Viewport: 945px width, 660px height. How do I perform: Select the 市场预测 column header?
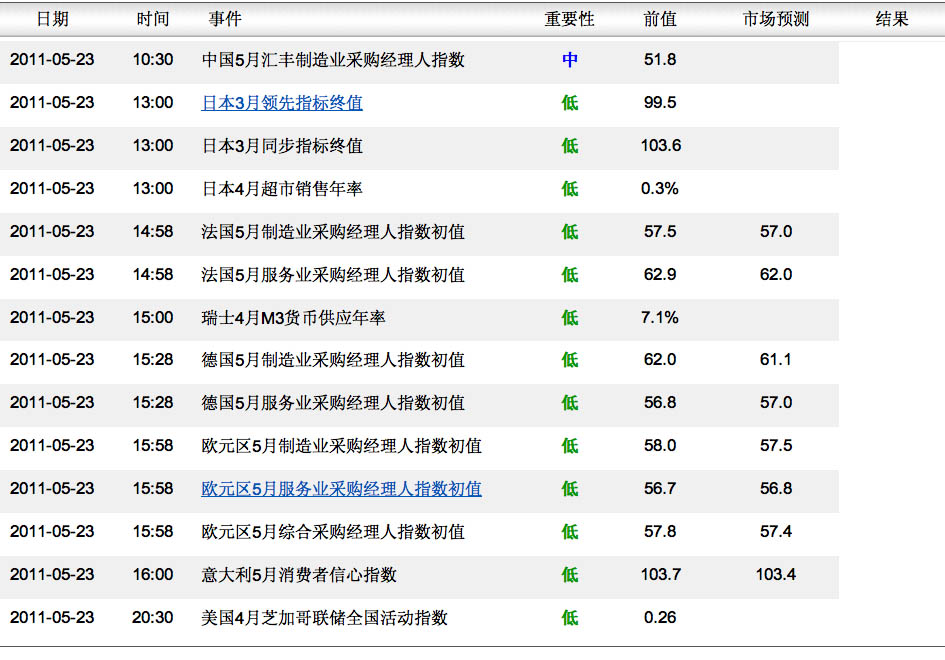(776, 19)
